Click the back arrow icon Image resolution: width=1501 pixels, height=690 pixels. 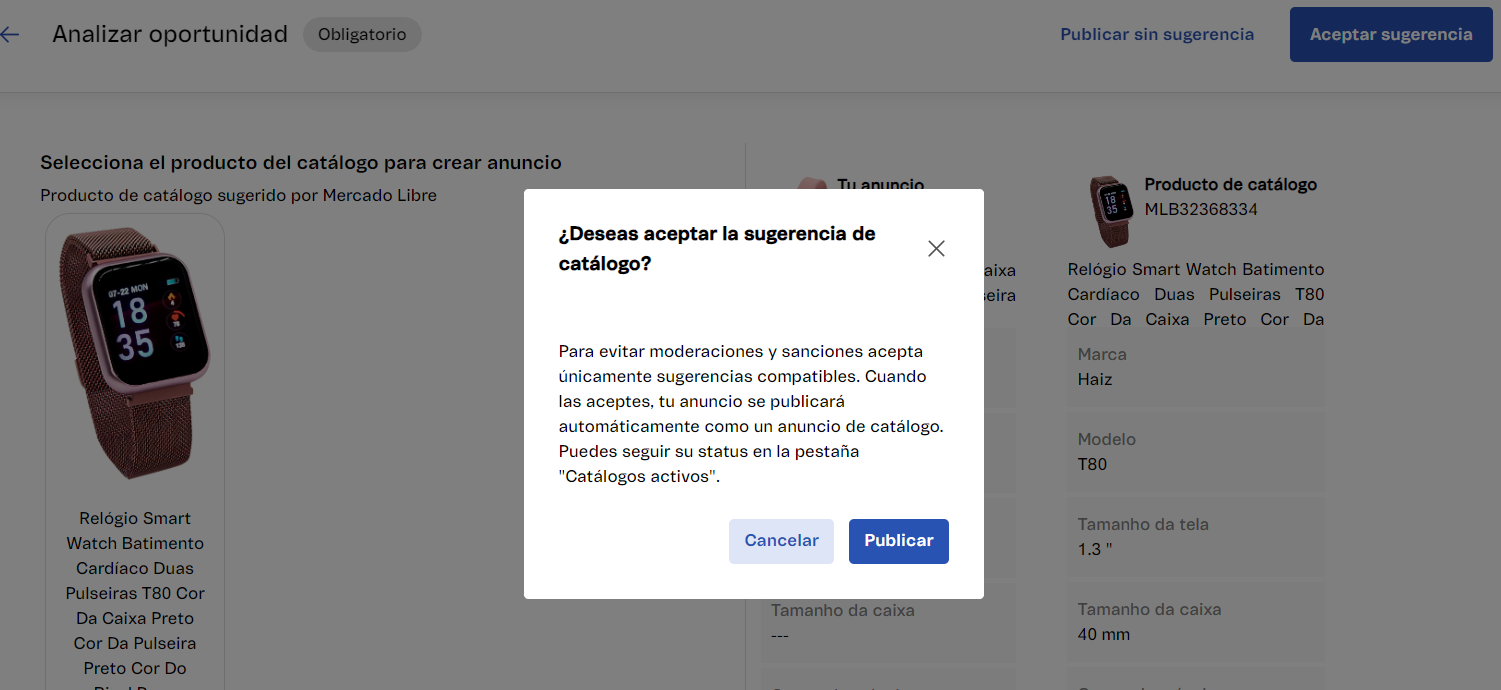9,35
